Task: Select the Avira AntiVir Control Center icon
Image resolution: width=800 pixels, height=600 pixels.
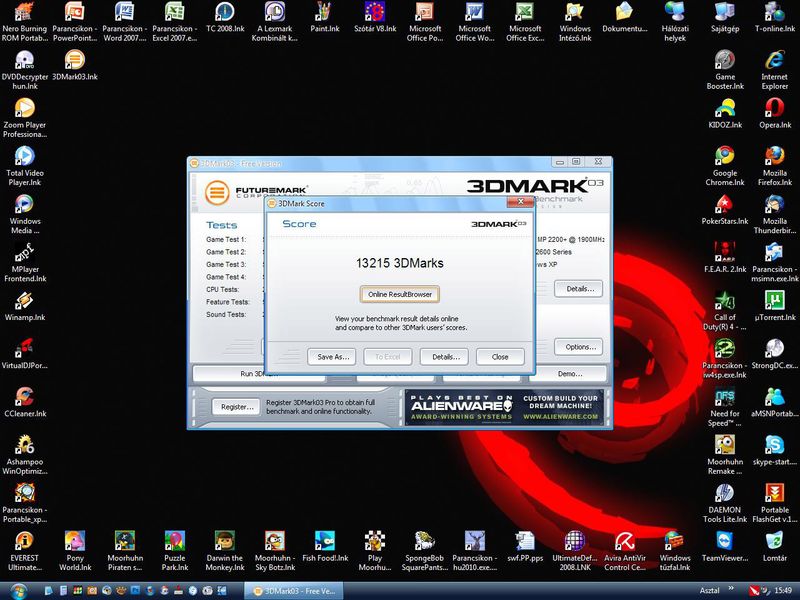Action: pyautogui.click(x=624, y=552)
